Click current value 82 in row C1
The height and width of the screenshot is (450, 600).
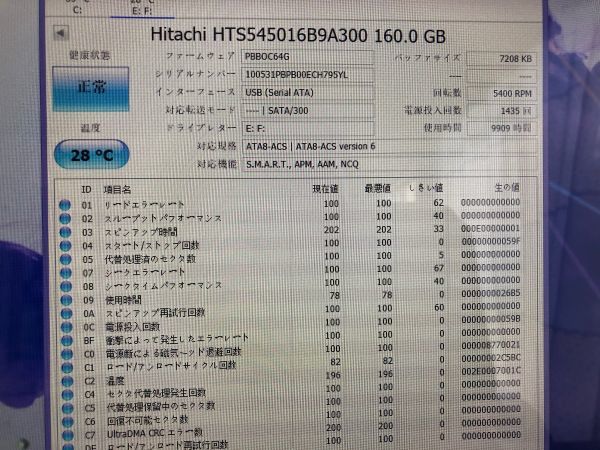click(x=335, y=362)
